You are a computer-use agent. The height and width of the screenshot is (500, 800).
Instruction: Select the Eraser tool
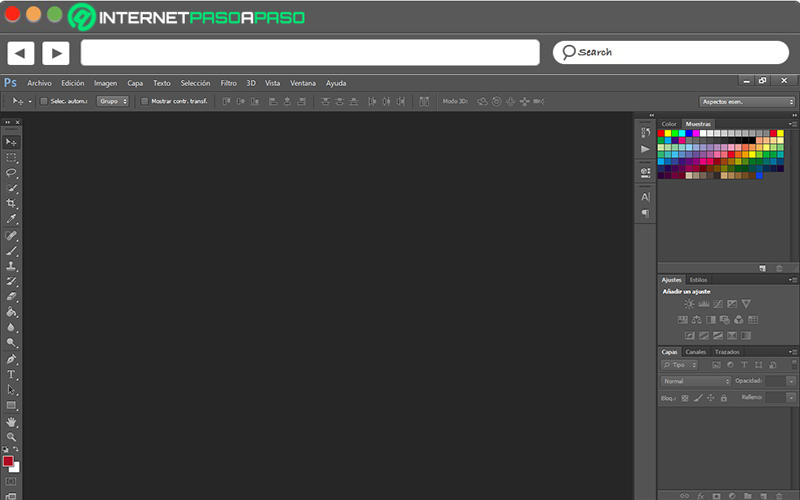pos(11,296)
